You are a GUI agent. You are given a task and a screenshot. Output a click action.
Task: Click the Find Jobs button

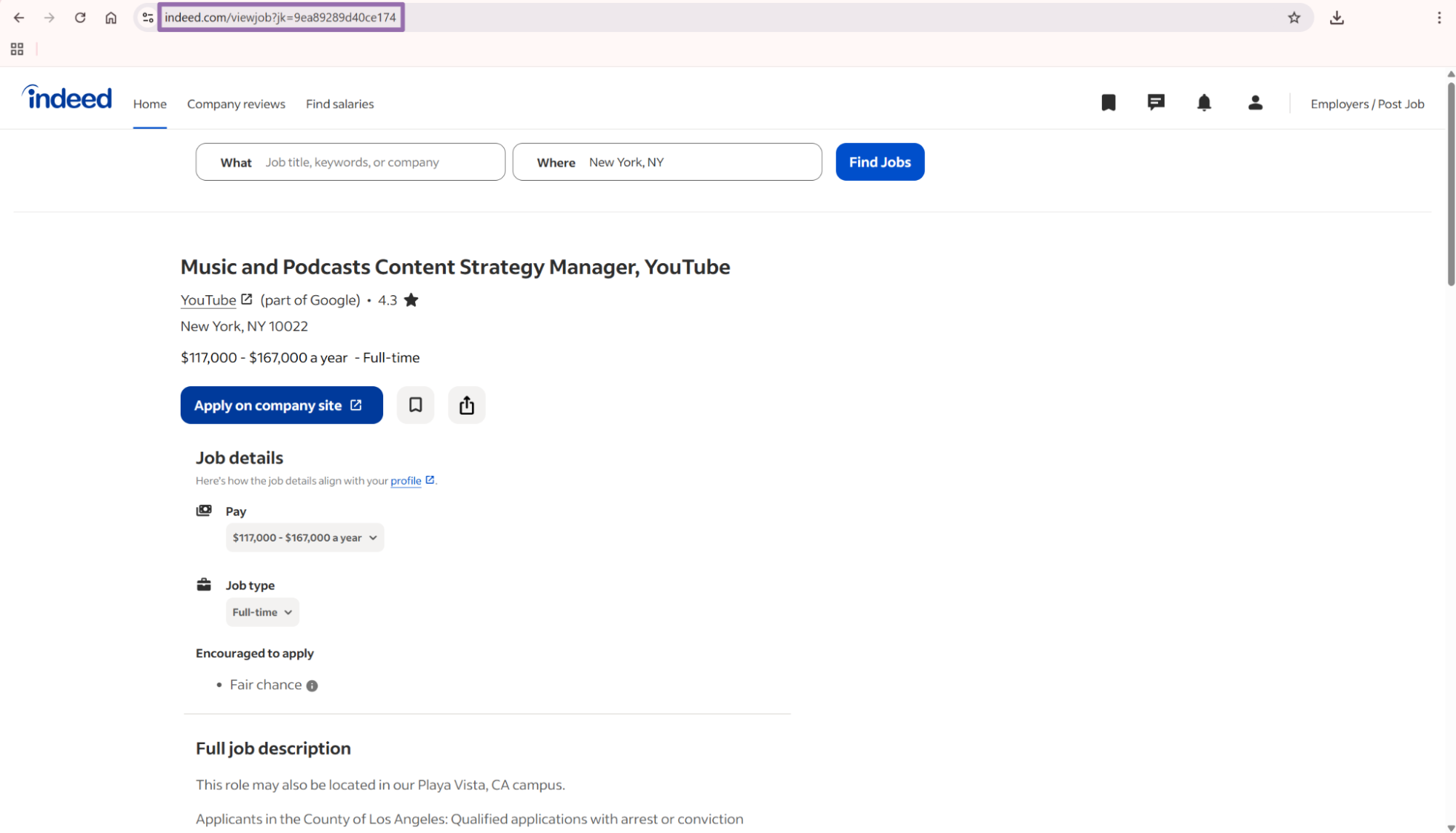[880, 162]
